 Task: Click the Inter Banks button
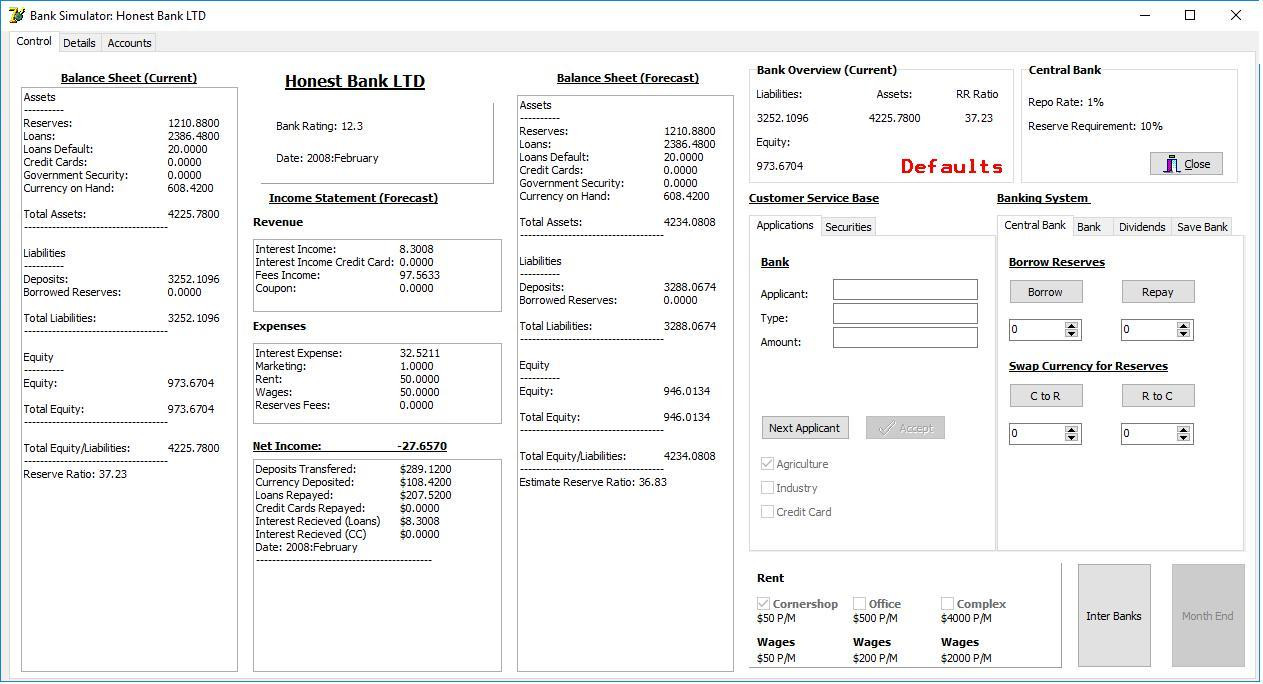coord(1113,616)
